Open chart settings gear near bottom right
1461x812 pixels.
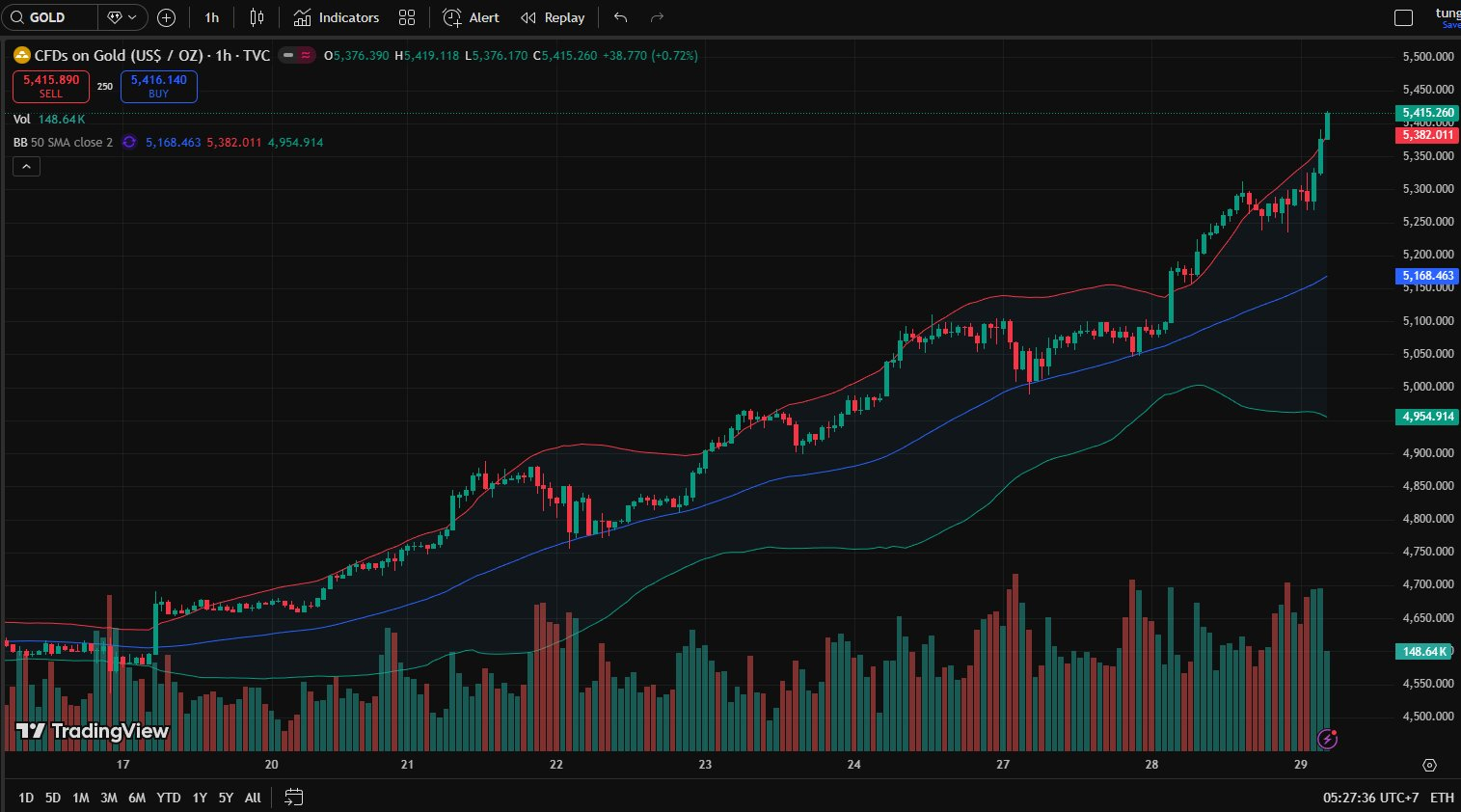coord(1428,765)
